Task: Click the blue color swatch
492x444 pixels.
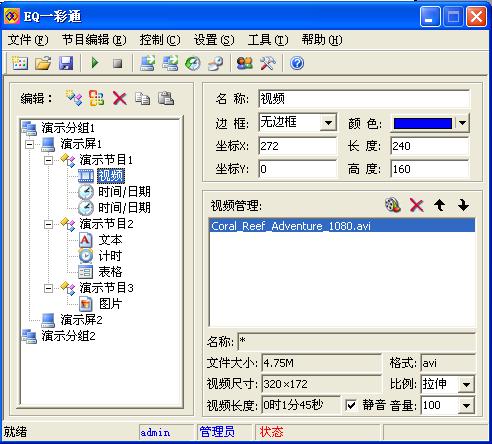Action: (423, 123)
